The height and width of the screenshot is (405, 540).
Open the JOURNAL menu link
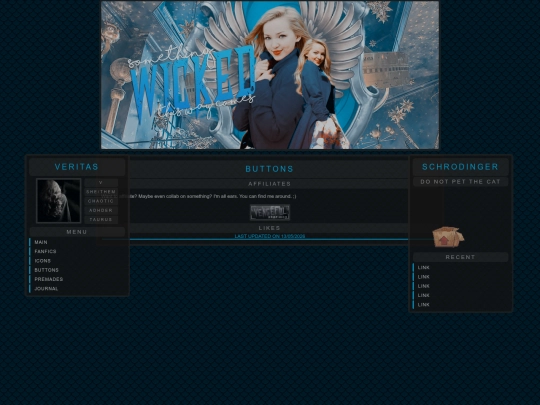46,289
